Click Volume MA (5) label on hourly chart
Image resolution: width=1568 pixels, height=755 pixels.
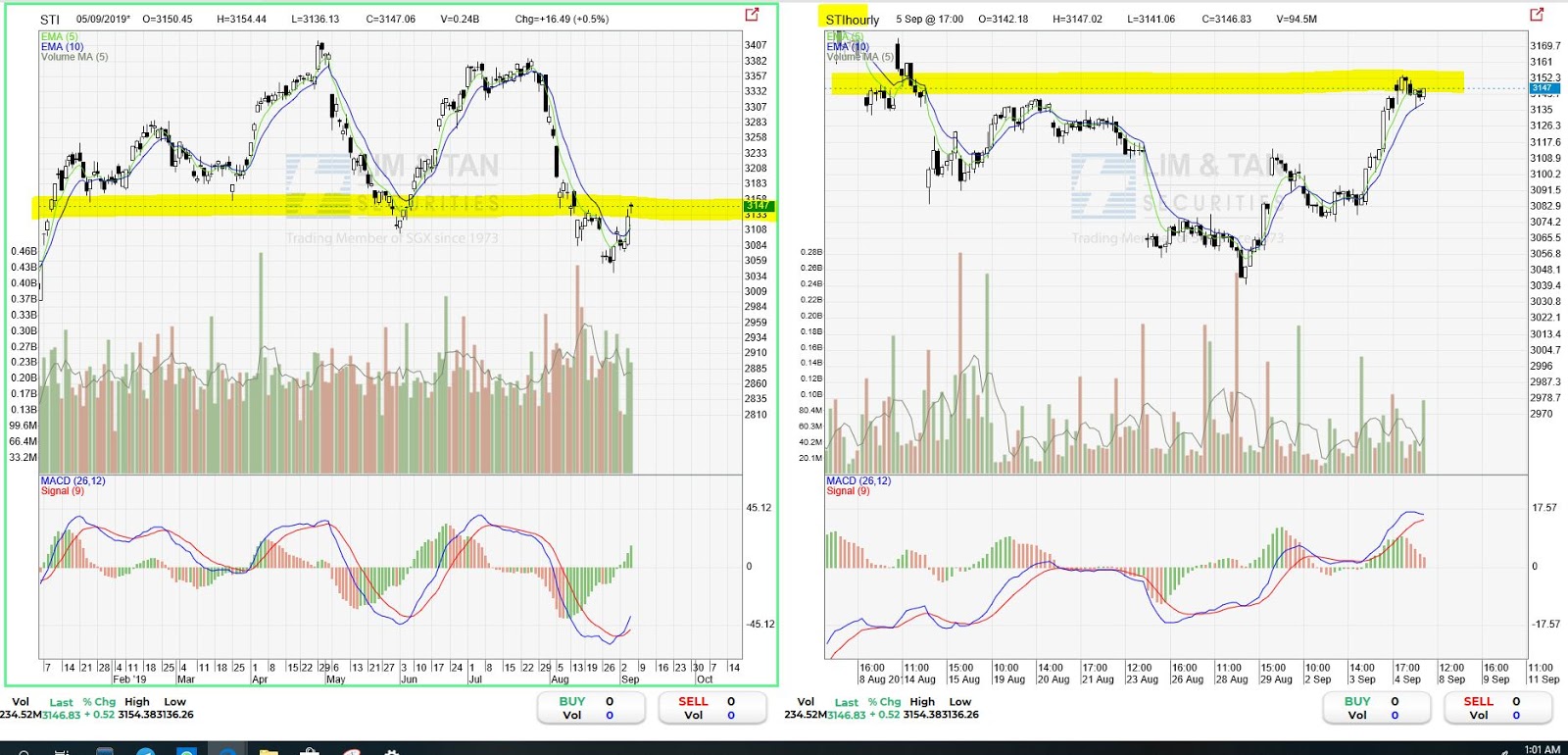tap(860, 57)
